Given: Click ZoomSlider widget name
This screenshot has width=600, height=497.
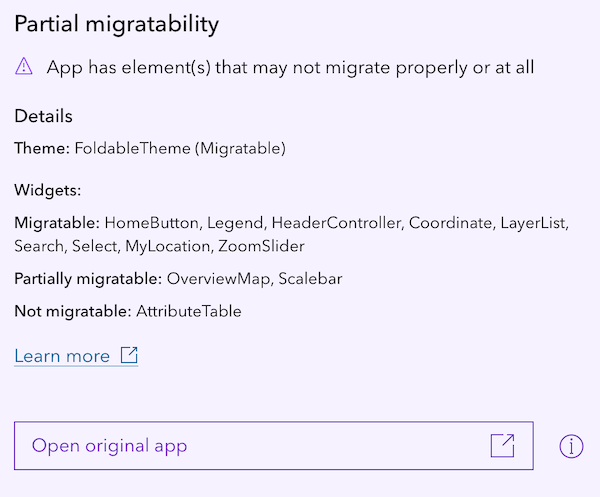Looking at the screenshot, I should [x=261, y=246].
